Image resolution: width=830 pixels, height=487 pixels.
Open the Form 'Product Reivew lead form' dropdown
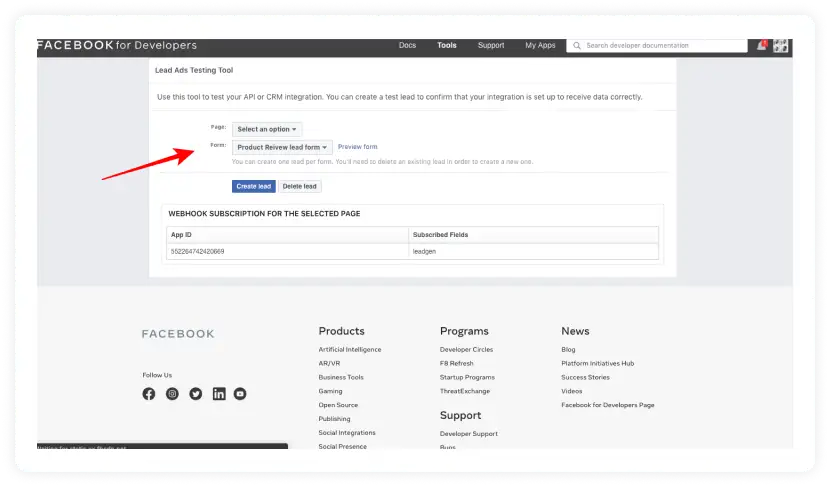[282, 147]
